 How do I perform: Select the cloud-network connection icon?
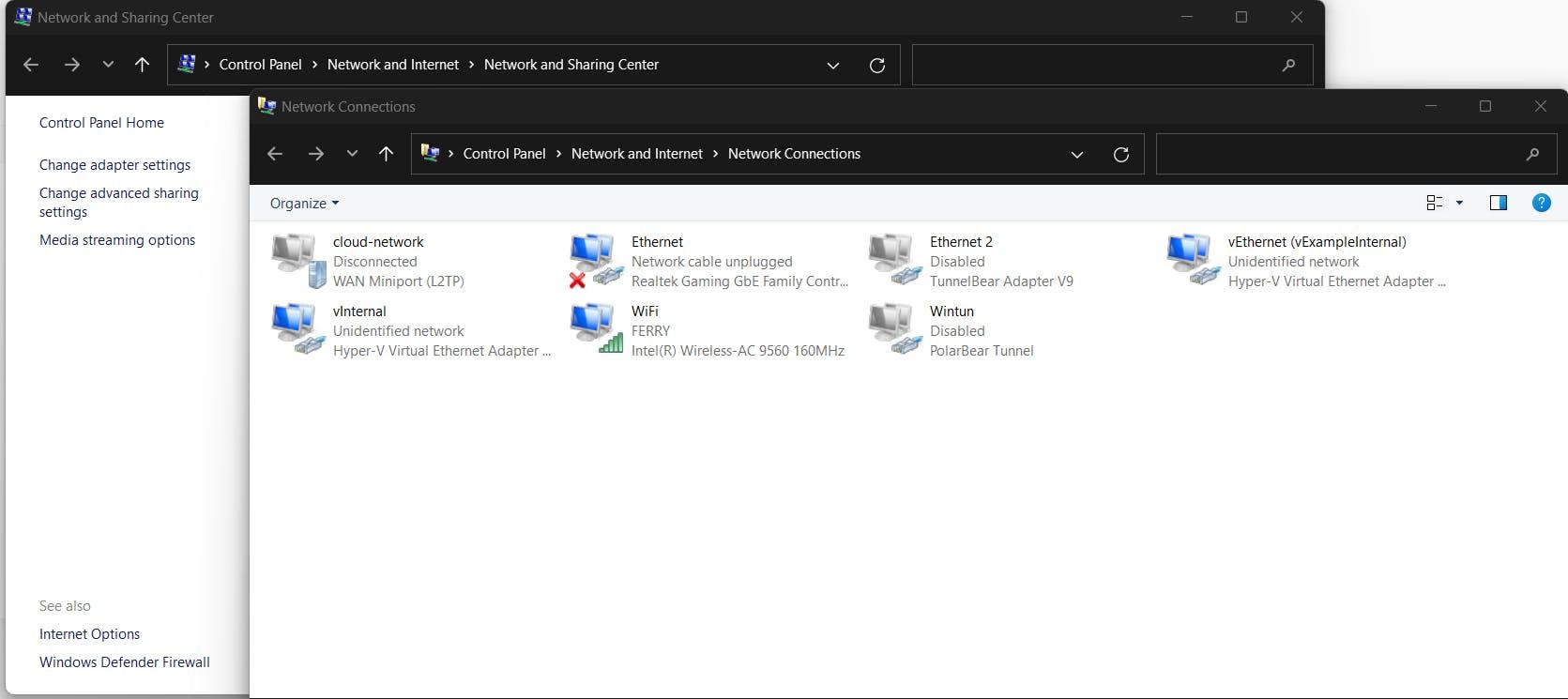tap(298, 261)
